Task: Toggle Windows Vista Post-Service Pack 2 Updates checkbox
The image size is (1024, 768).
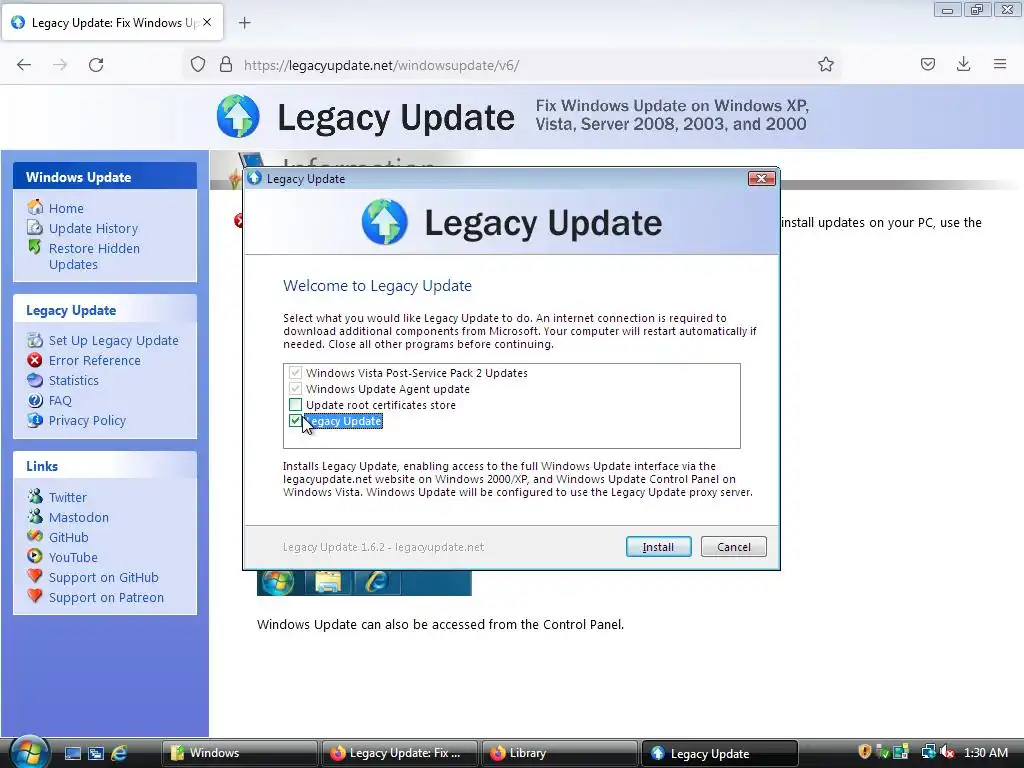Action: [295, 372]
